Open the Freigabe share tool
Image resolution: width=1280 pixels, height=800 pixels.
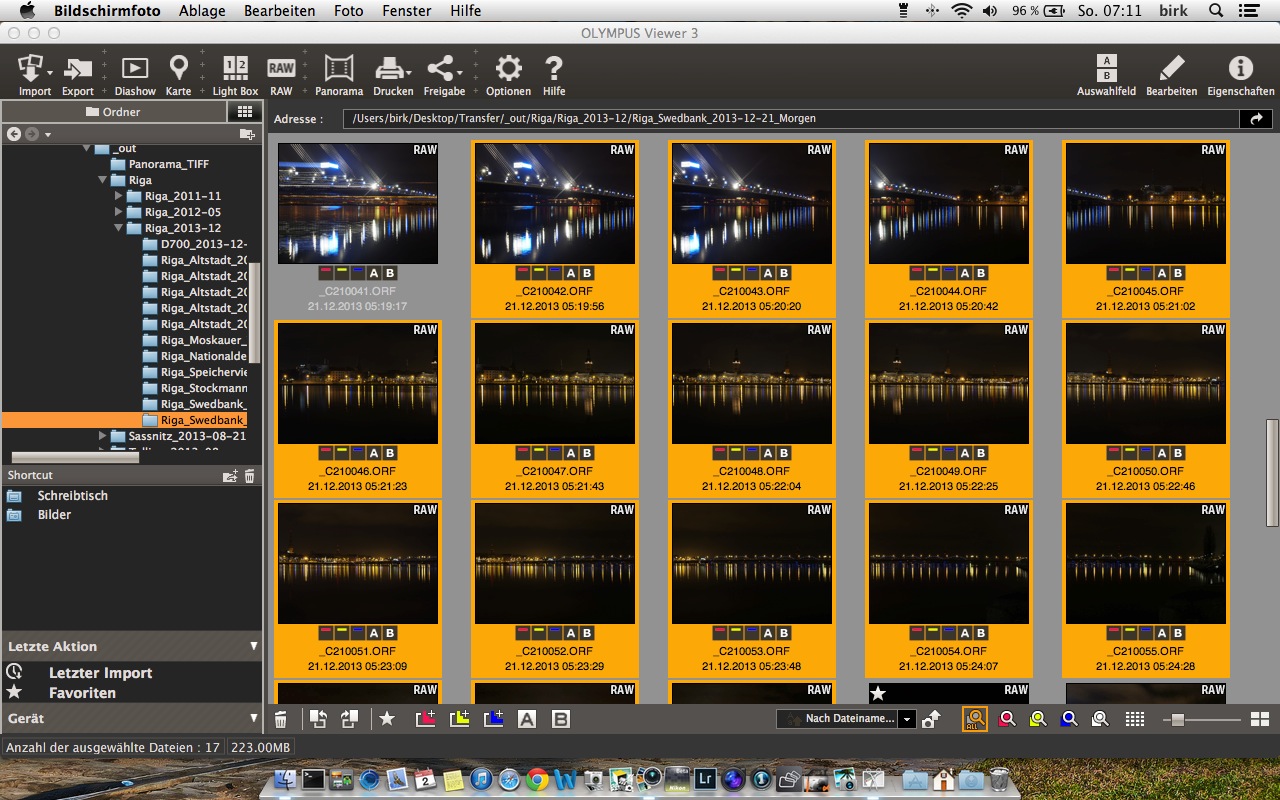[444, 75]
